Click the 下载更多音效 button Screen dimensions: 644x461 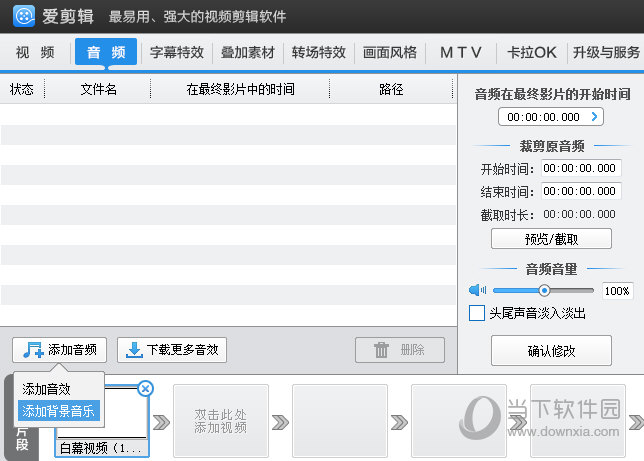(x=172, y=350)
